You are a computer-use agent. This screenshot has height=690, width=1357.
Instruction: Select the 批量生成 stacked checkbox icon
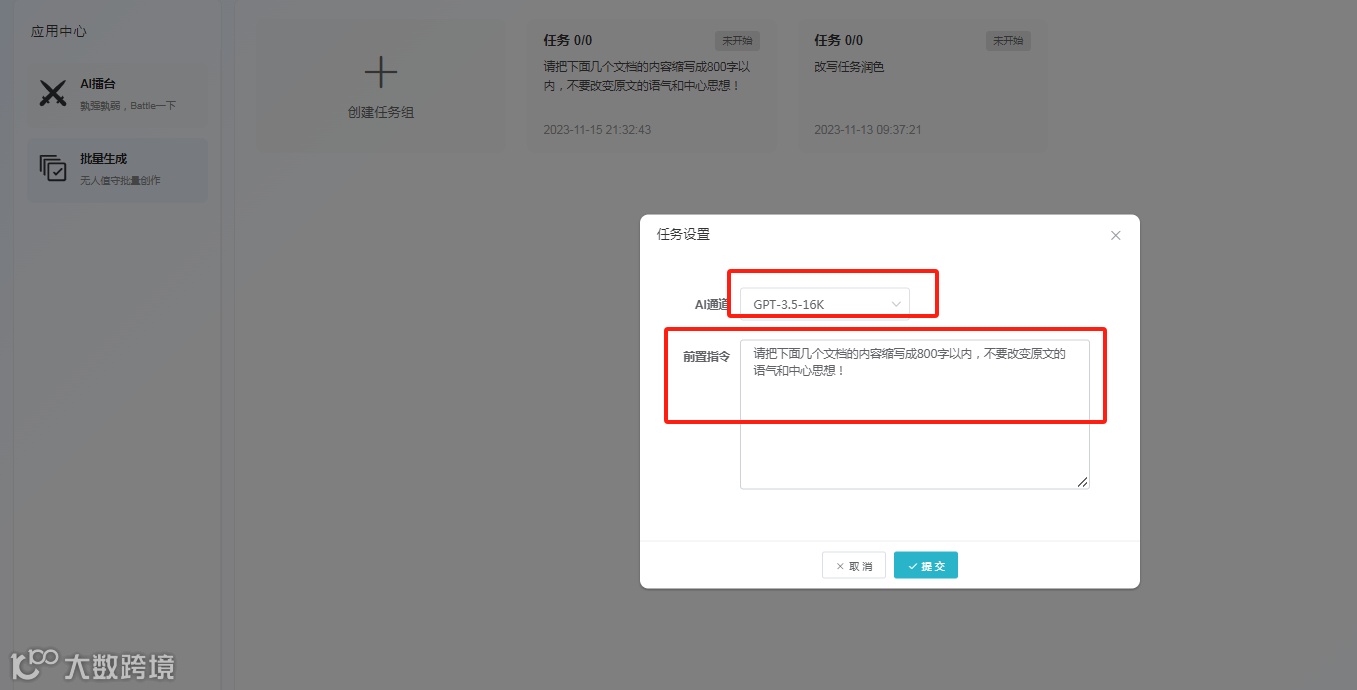click(x=53, y=168)
